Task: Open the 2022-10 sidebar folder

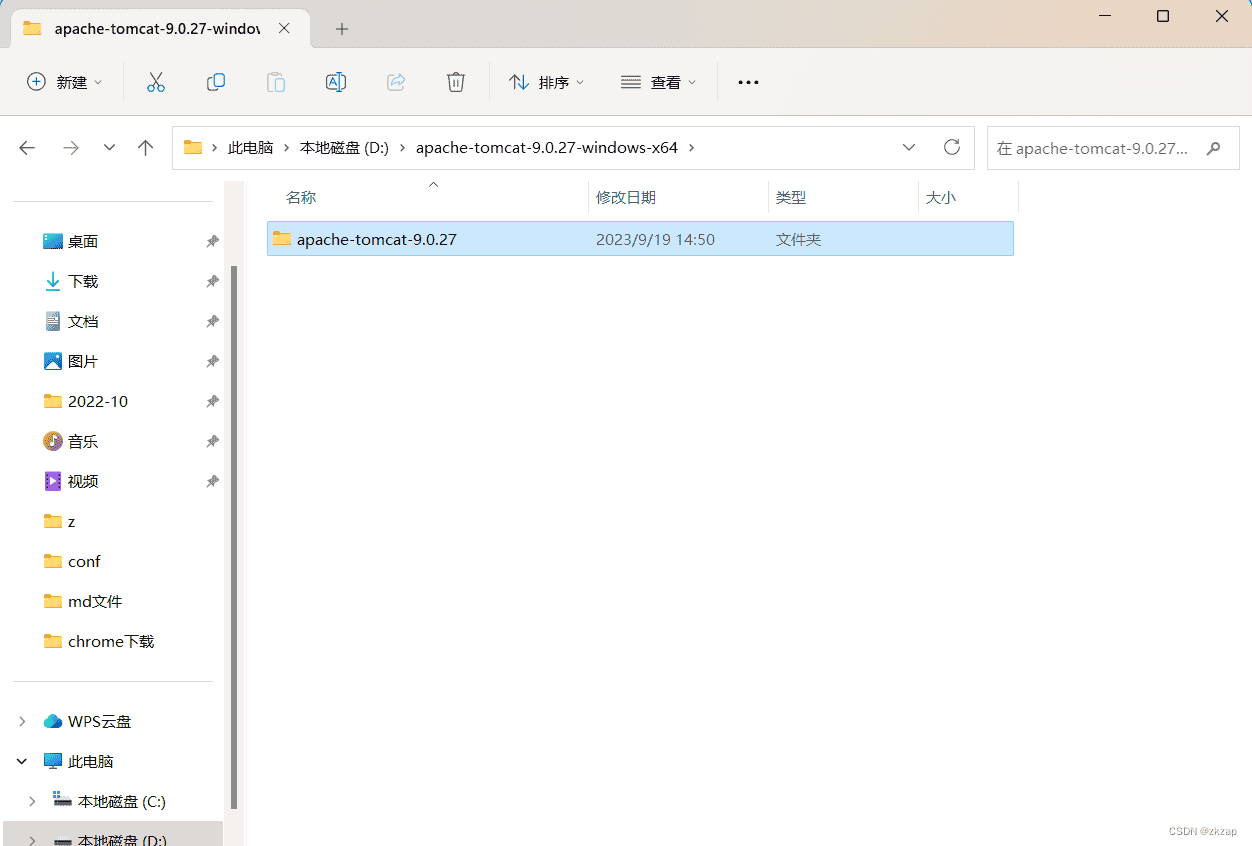Action: (x=98, y=401)
